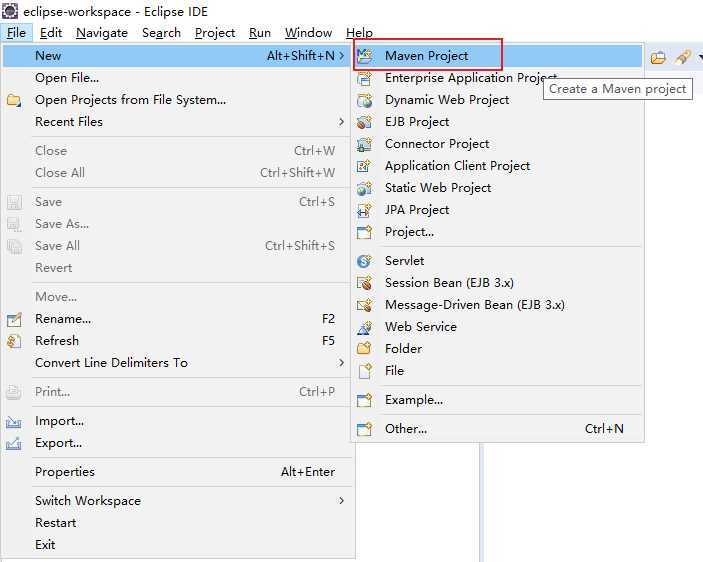Select Other... with Ctrl+N shortcut
This screenshot has width=703, height=562.
pyautogui.click(x=498, y=429)
